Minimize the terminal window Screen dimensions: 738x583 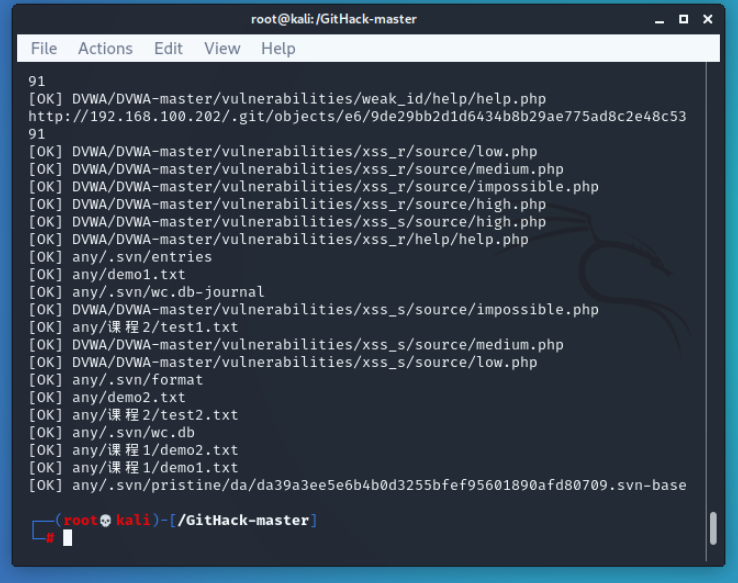(x=659, y=20)
